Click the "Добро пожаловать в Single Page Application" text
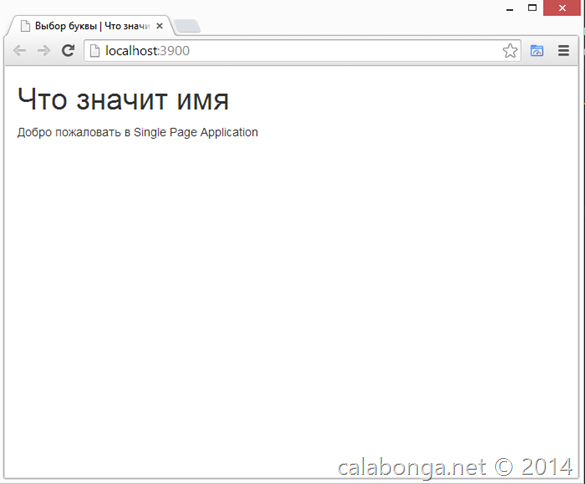Image resolution: width=585 pixels, height=484 pixels. 138,132
